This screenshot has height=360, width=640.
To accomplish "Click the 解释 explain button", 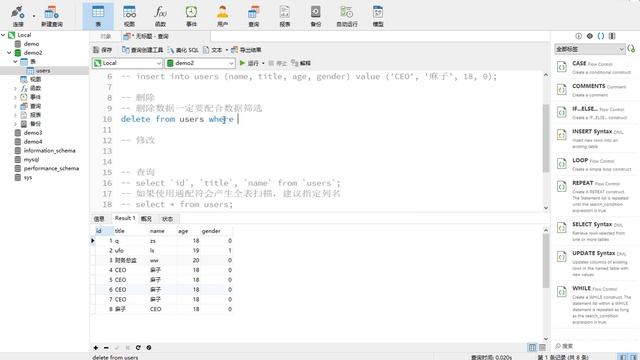I will click(x=301, y=63).
